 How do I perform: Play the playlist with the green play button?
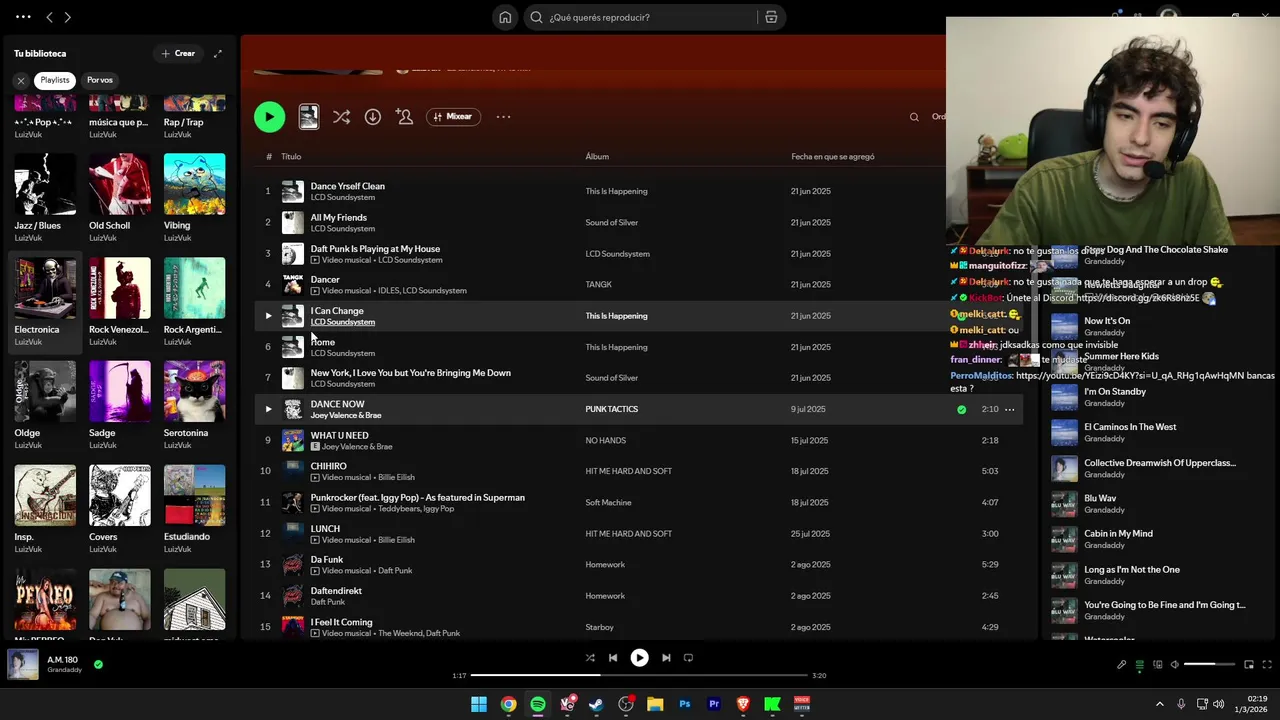269,117
